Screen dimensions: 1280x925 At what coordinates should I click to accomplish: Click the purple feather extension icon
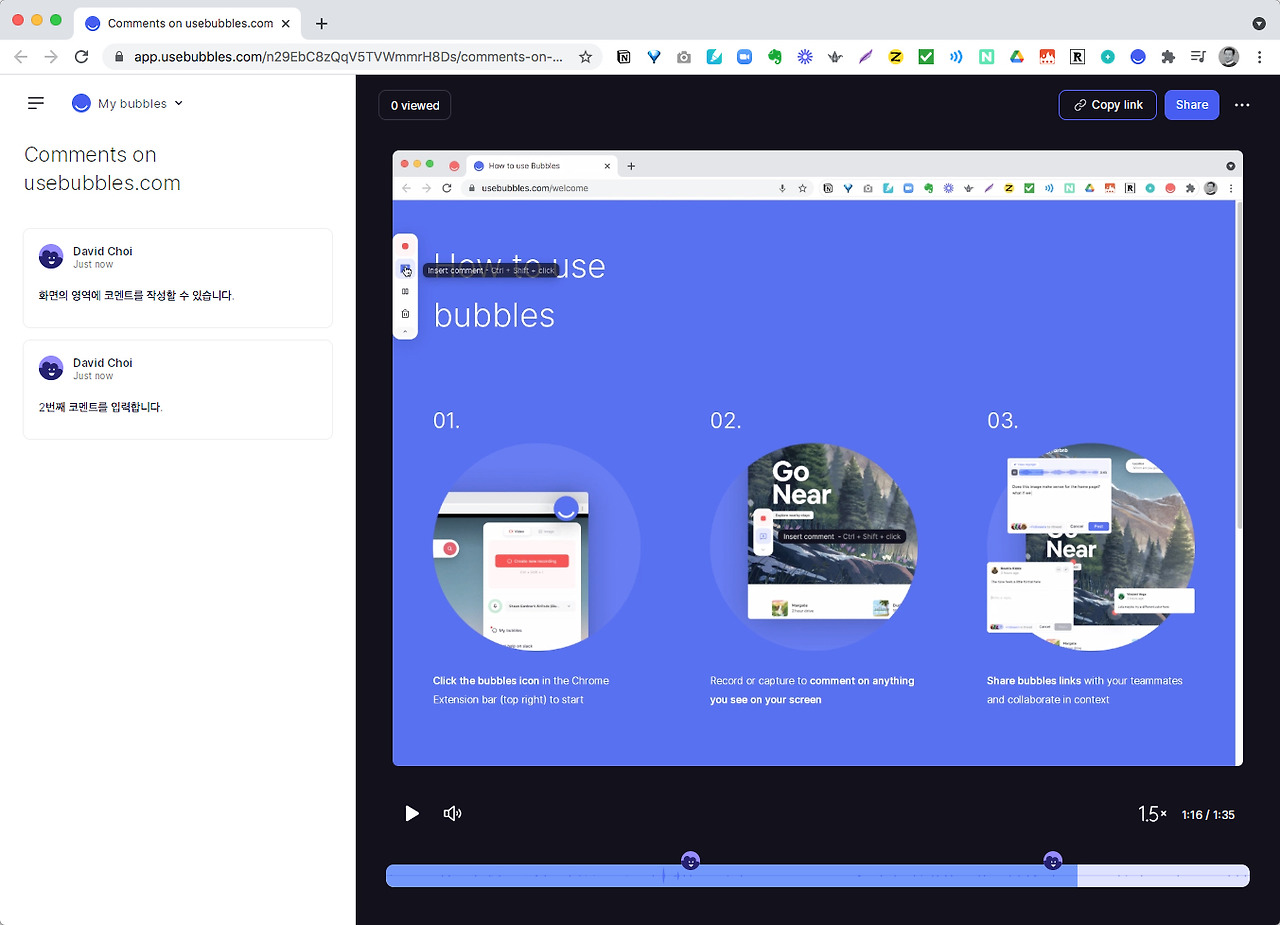pyautogui.click(x=865, y=57)
